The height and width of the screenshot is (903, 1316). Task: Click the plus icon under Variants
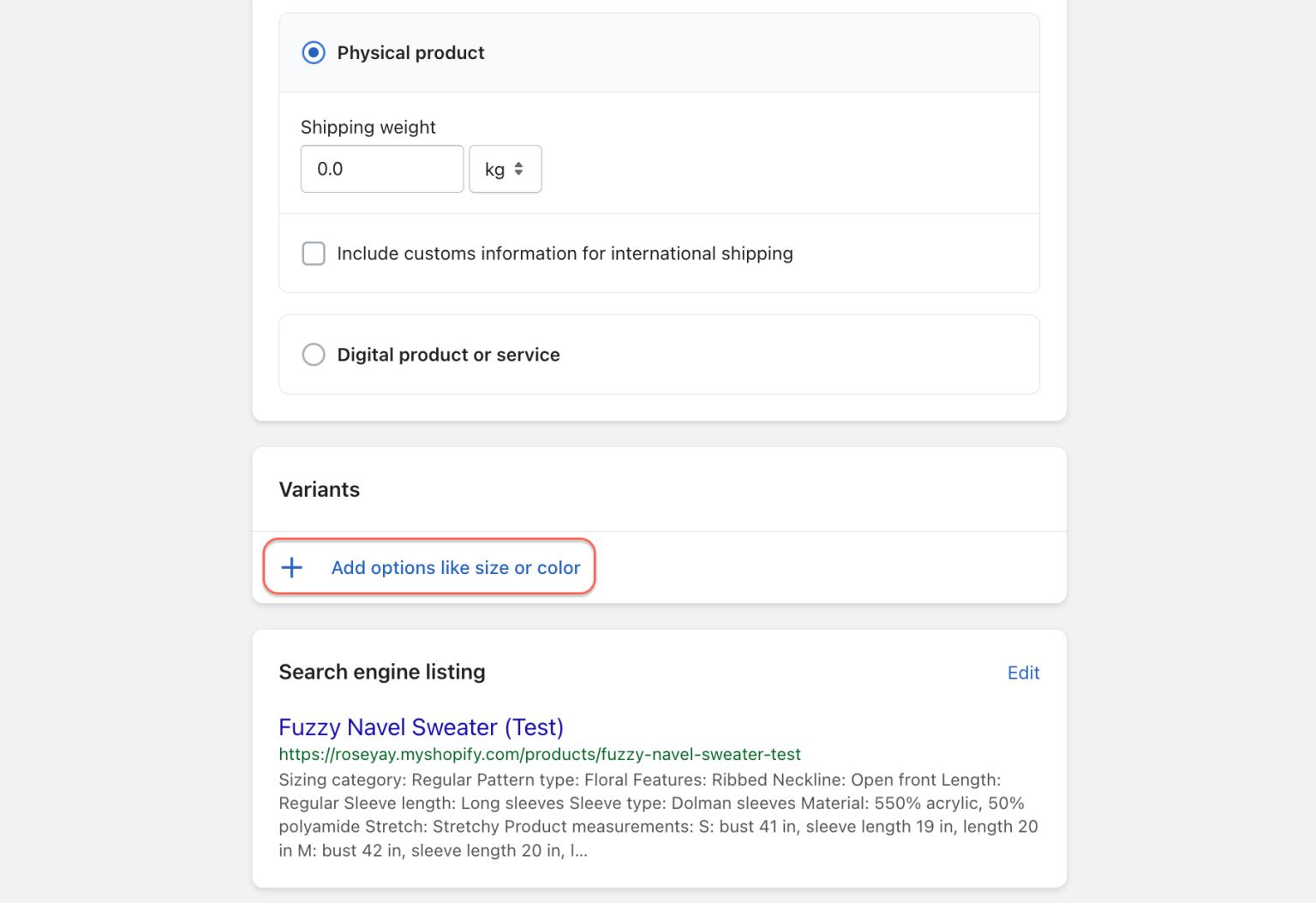[292, 567]
